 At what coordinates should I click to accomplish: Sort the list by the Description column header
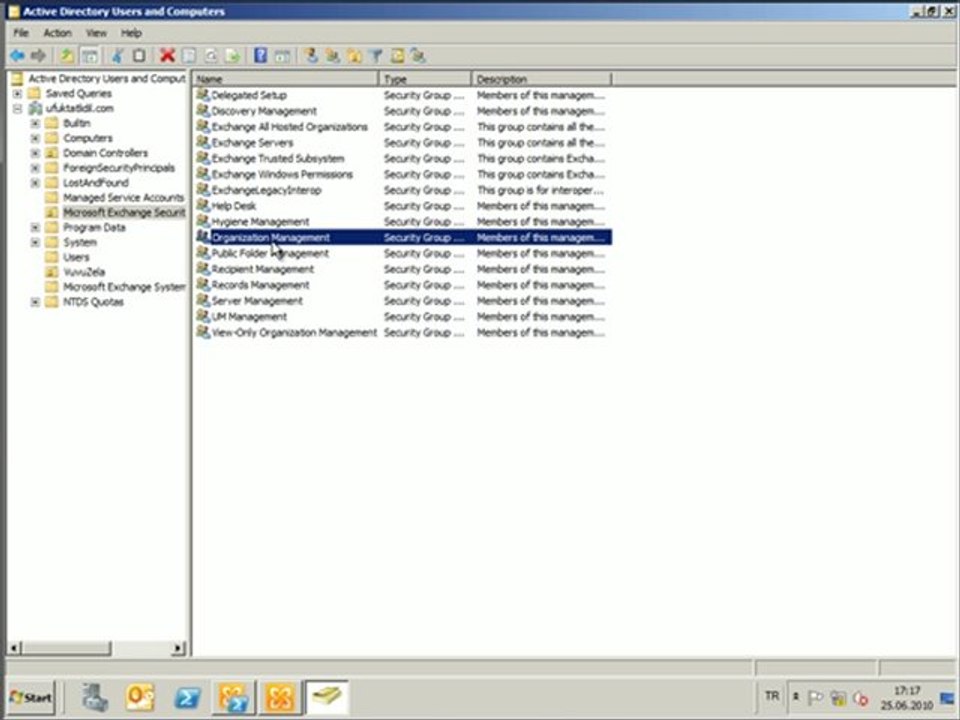pyautogui.click(x=541, y=79)
